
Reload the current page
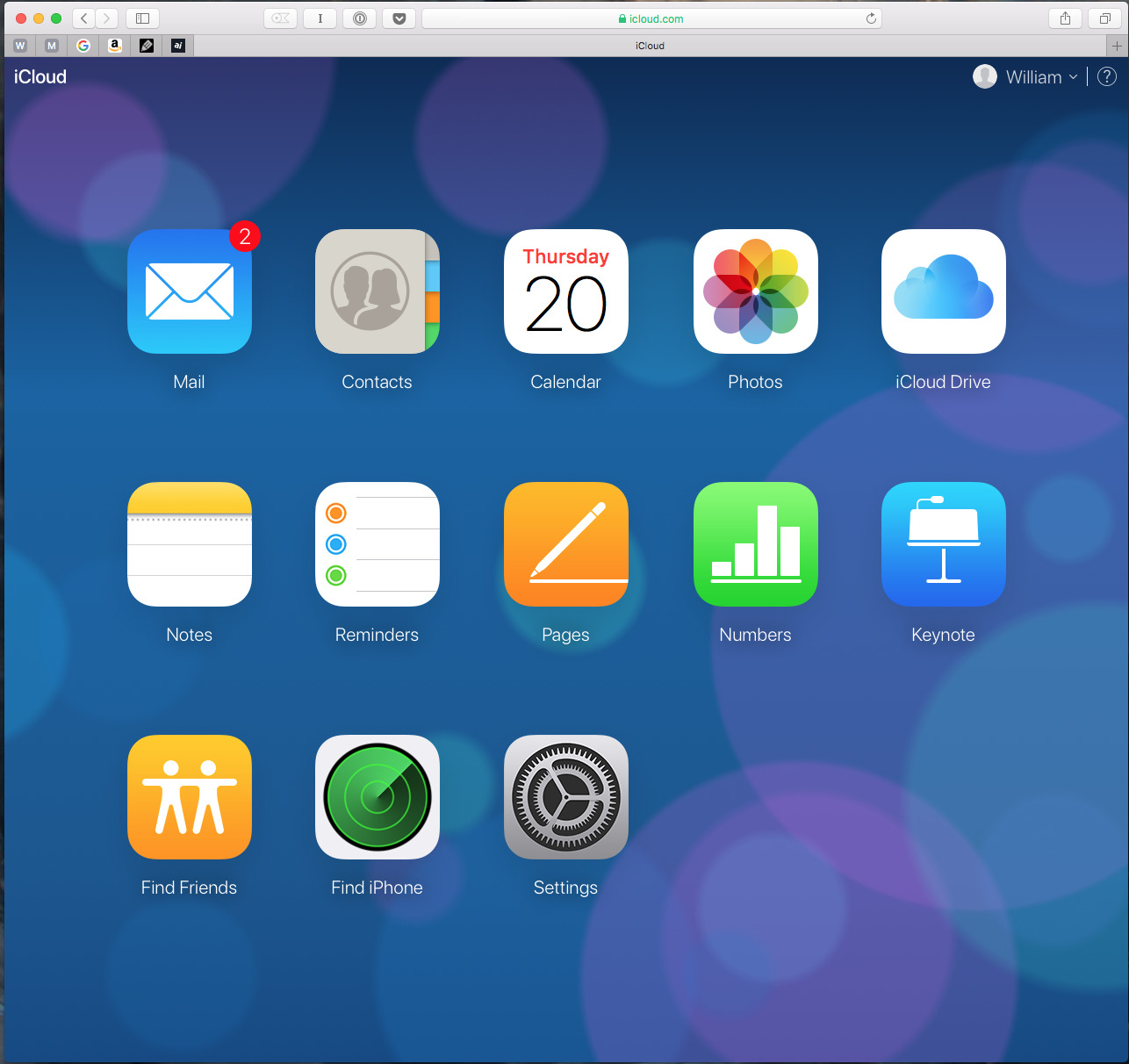point(871,18)
